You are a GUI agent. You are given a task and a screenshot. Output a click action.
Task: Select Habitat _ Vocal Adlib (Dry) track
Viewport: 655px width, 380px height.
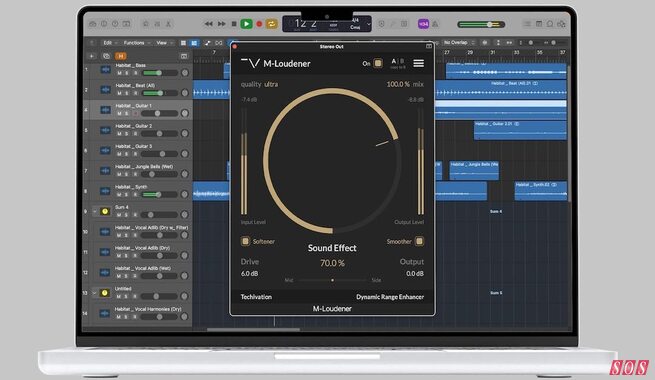[x=137, y=252]
